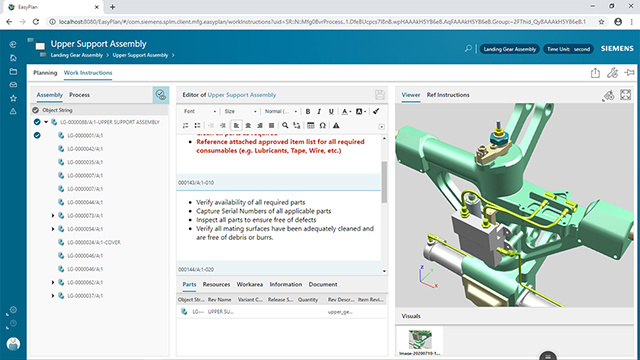This screenshot has width=640, height=360.
Task: Toggle checkmark for Upper Support Assembly row
Action: [x=37, y=122]
